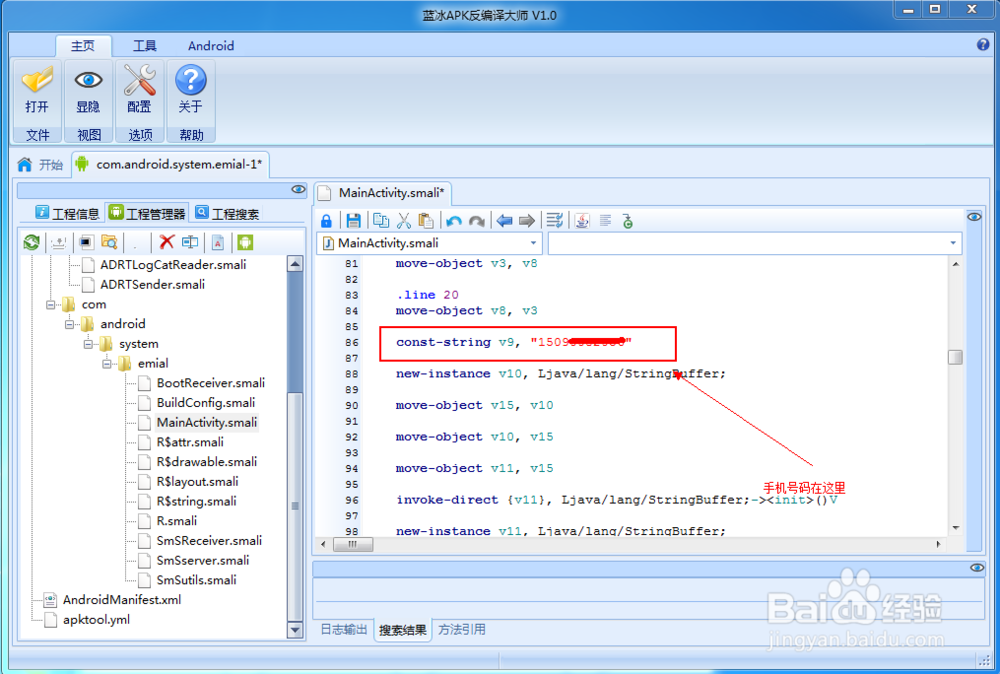Click the console window icon in project toolbar
The height and width of the screenshot is (674, 1000).
(x=86, y=242)
